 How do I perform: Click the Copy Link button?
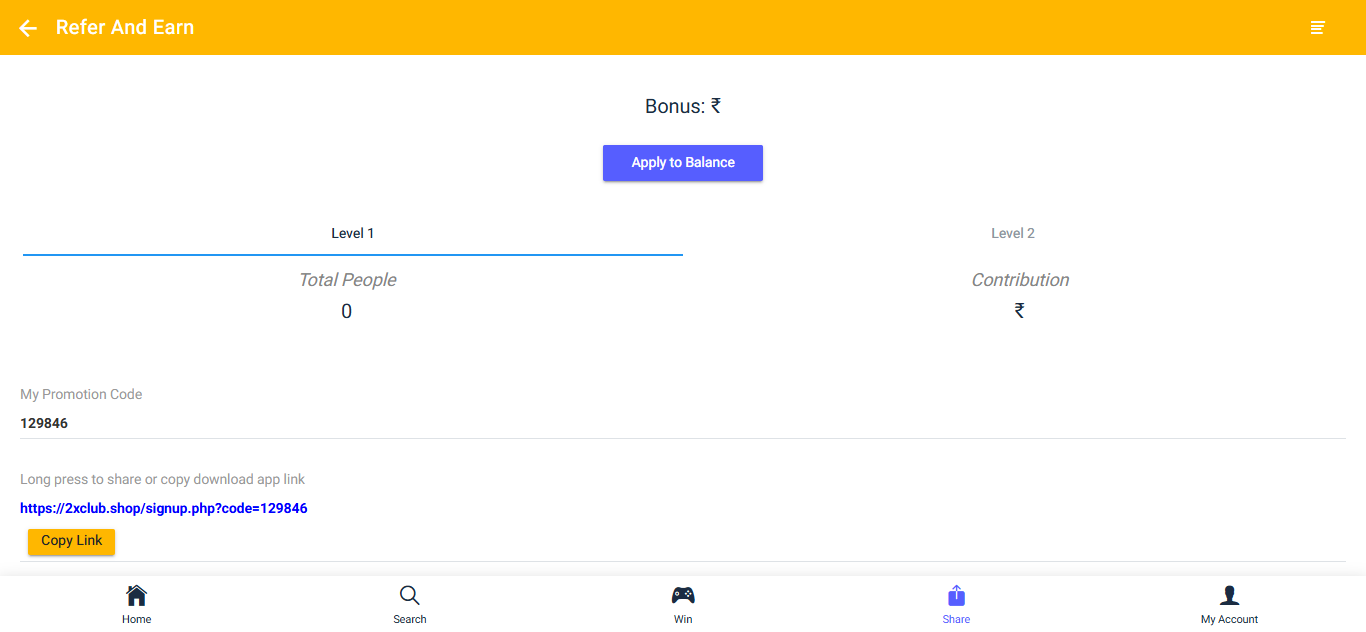tap(72, 541)
